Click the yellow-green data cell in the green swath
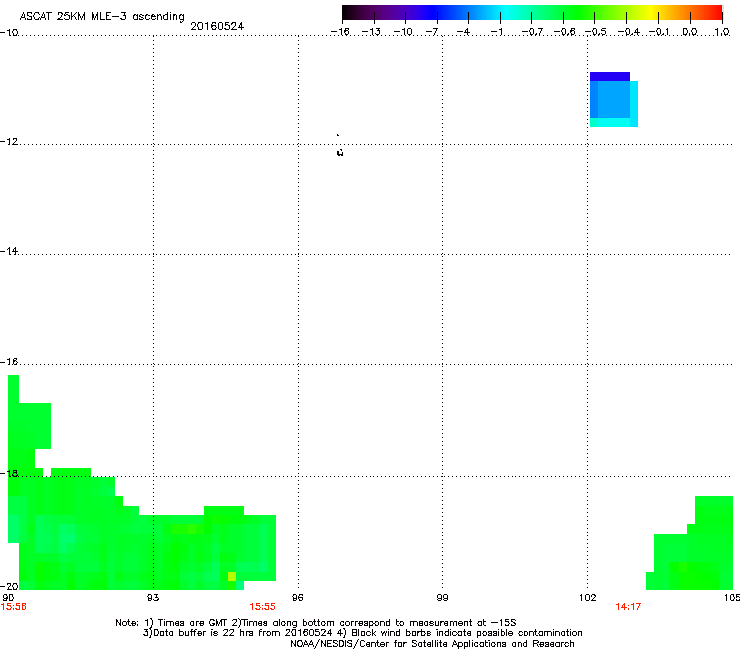Viewport: 740px width, 650px height. [232, 576]
